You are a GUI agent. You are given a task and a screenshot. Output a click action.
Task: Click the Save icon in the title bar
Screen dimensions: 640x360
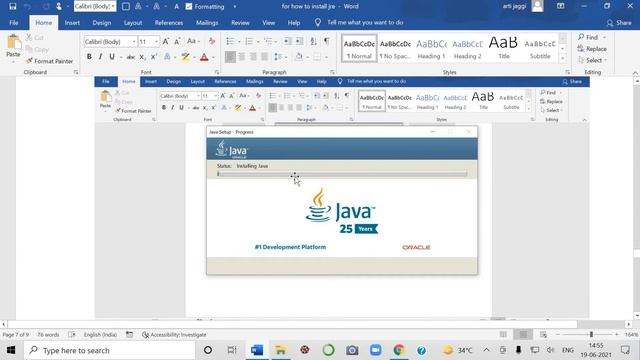(x=13, y=6)
